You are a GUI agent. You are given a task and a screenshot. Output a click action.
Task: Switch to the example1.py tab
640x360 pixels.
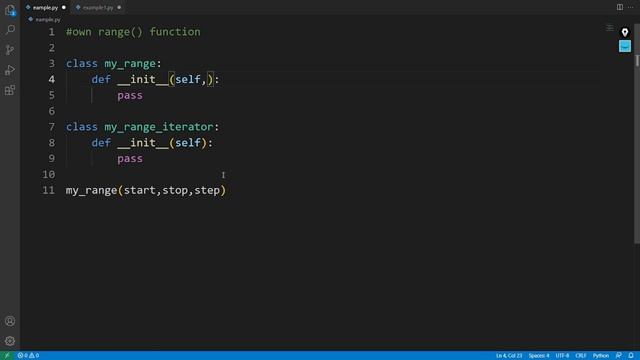point(98,7)
